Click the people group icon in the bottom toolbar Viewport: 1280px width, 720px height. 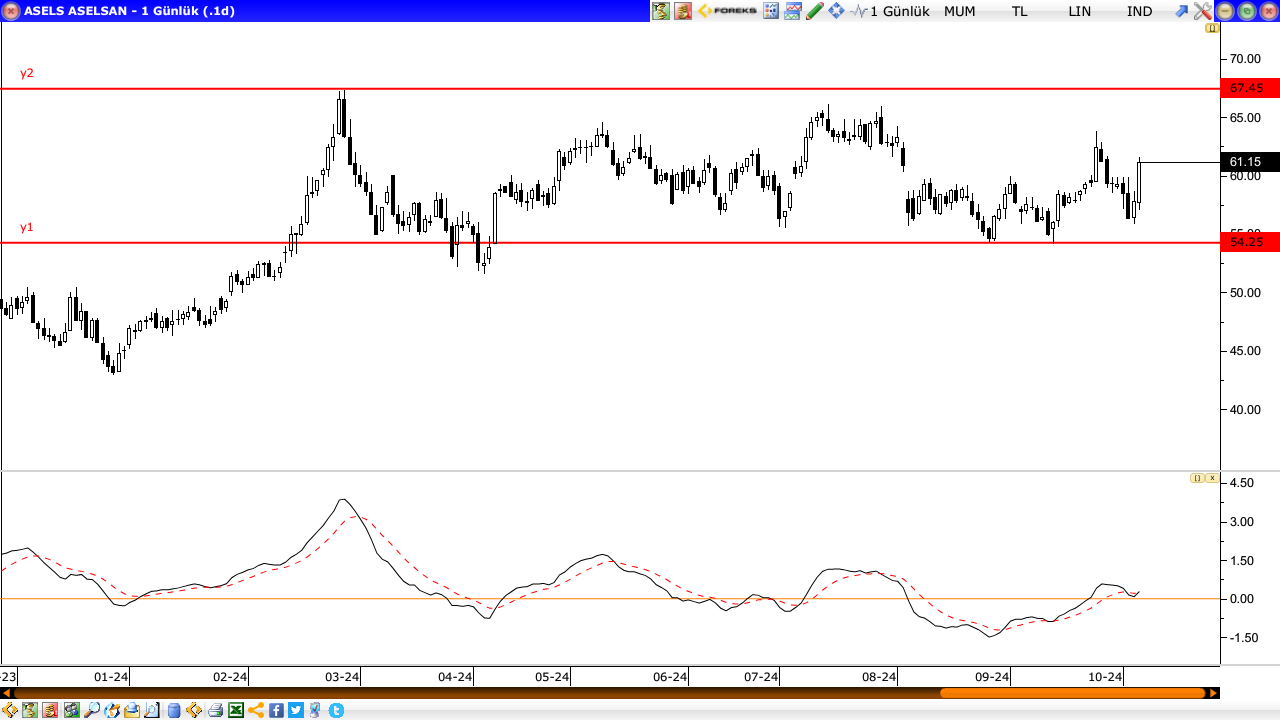(71, 710)
